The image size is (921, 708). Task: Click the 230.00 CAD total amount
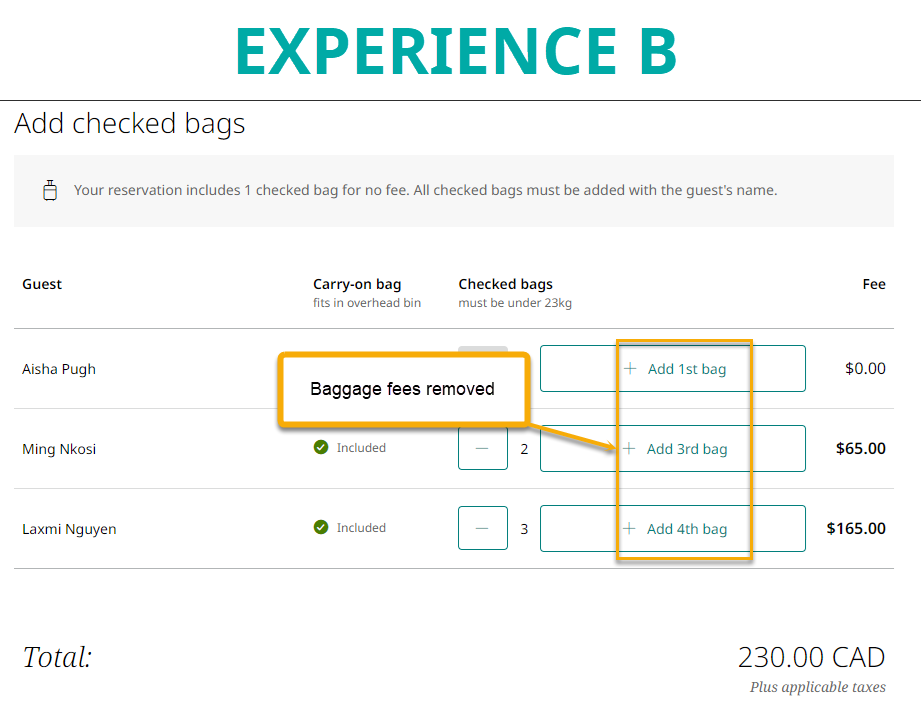pos(811,657)
